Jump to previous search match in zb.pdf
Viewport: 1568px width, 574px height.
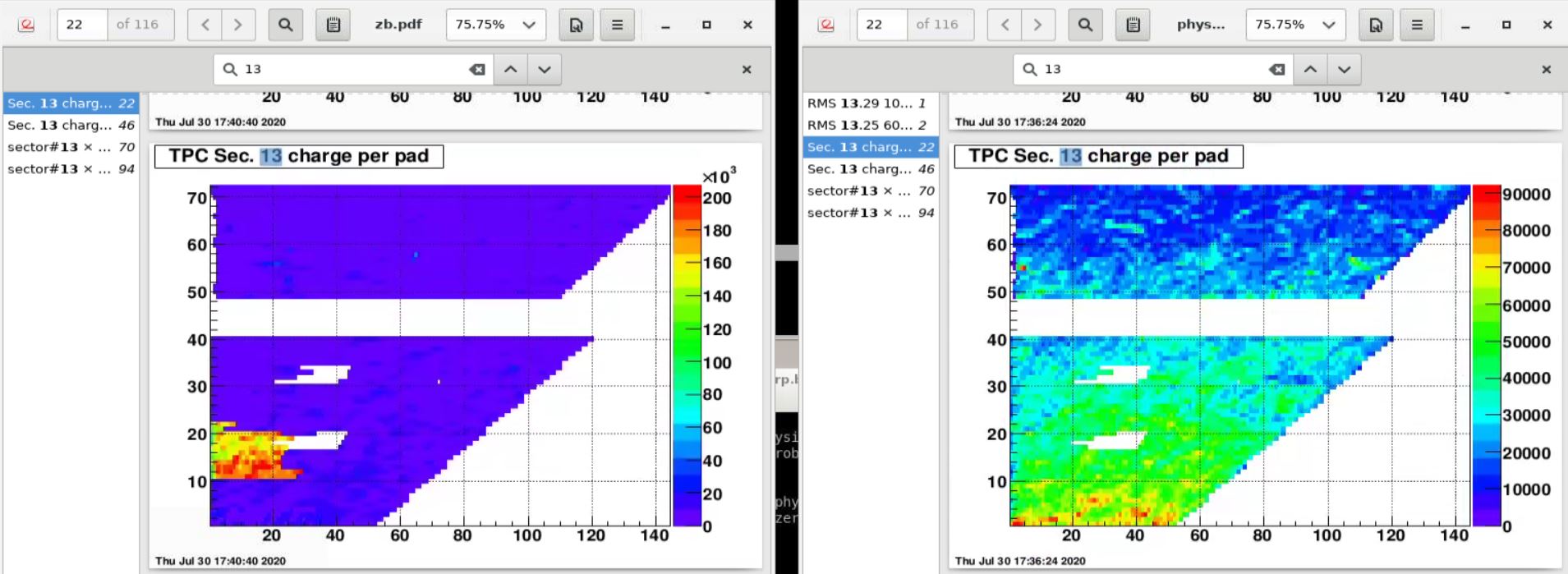[x=510, y=70]
